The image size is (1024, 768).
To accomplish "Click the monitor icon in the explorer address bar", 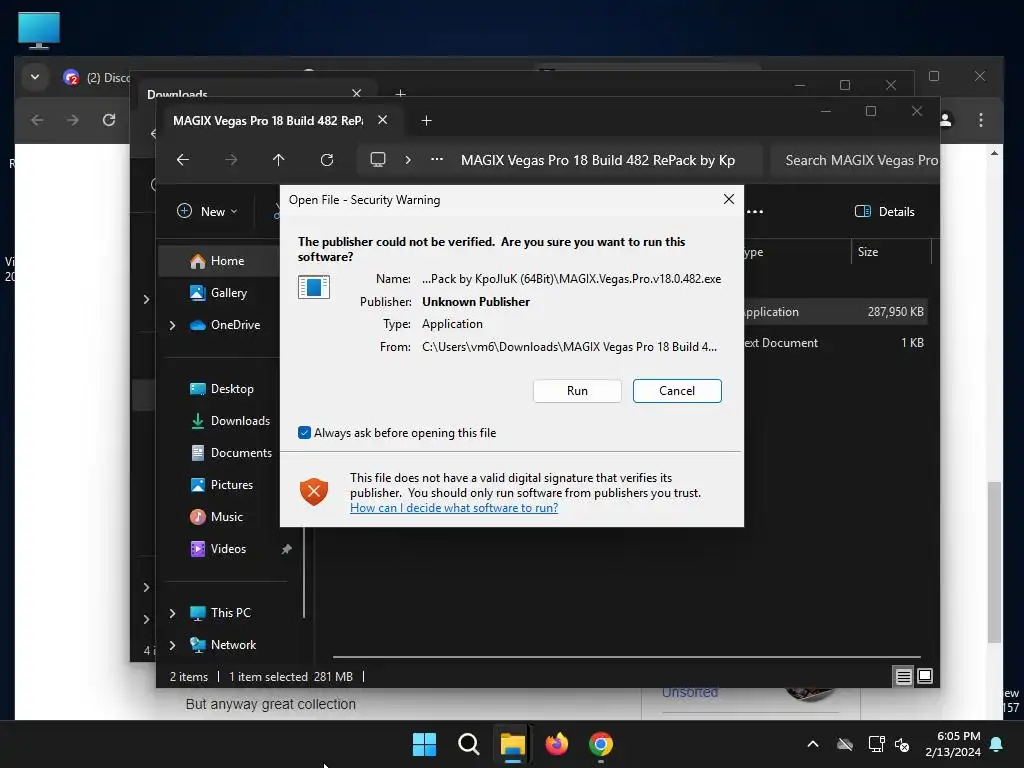I will click(378, 160).
